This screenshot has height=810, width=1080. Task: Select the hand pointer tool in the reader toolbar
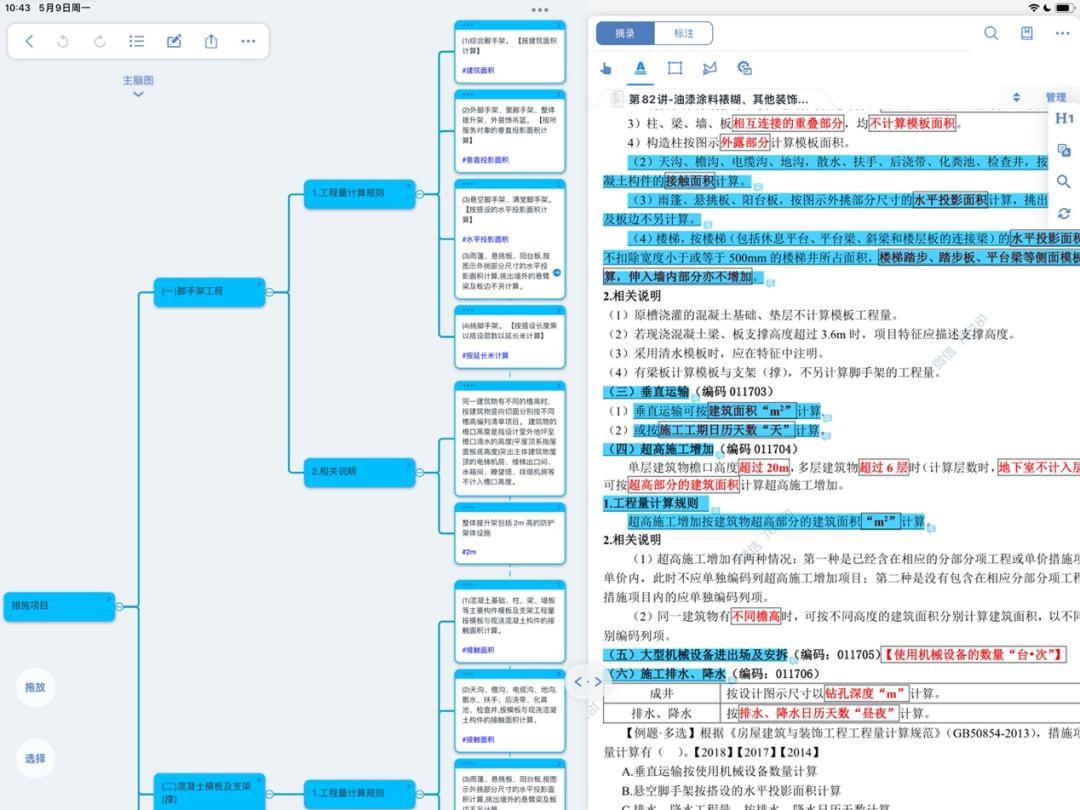coord(605,68)
